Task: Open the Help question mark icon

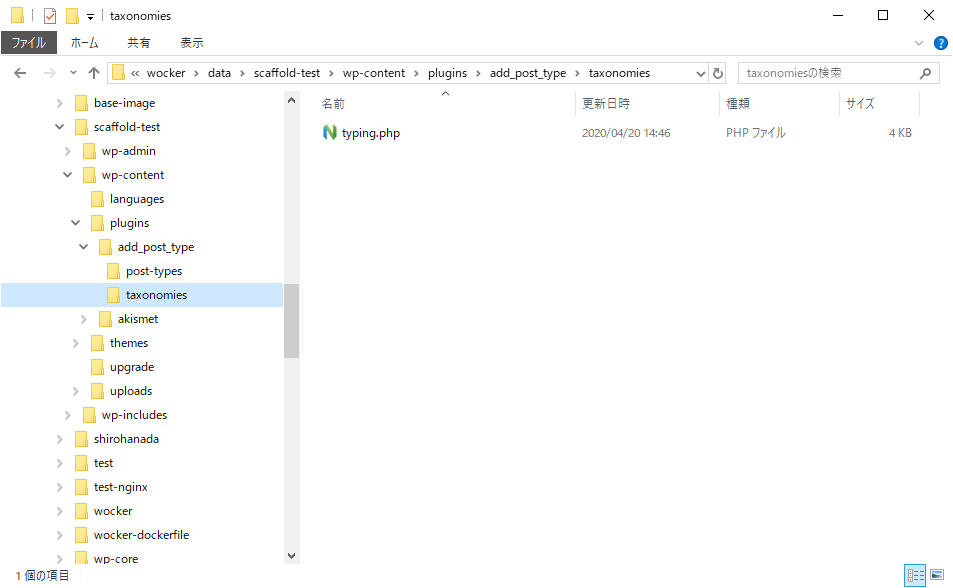Action: click(x=940, y=43)
